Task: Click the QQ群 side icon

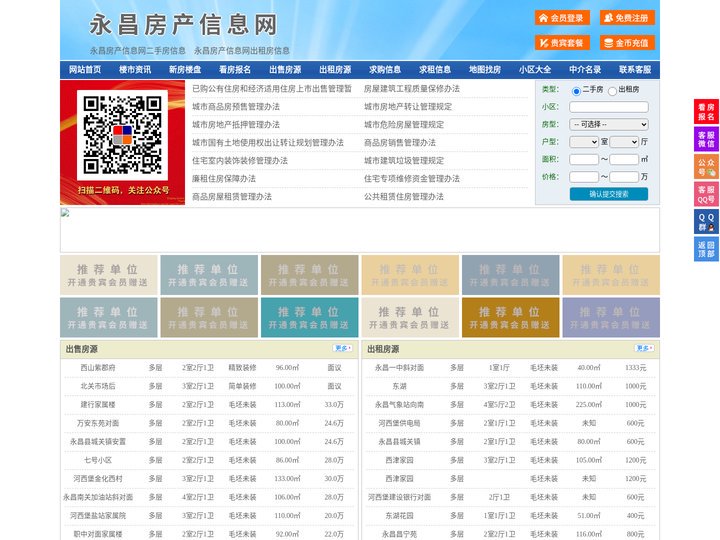Action: point(706,222)
